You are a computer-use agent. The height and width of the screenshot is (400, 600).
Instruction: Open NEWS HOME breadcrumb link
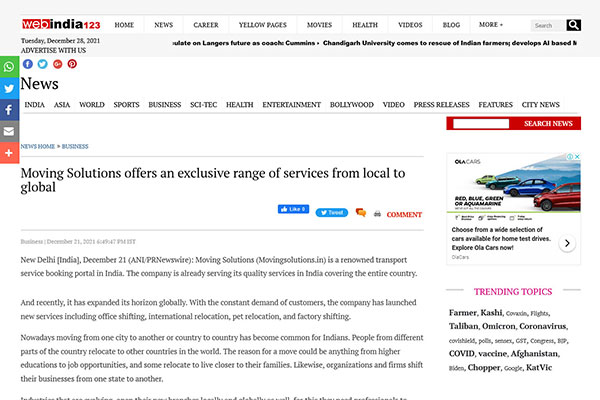[38, 146]
